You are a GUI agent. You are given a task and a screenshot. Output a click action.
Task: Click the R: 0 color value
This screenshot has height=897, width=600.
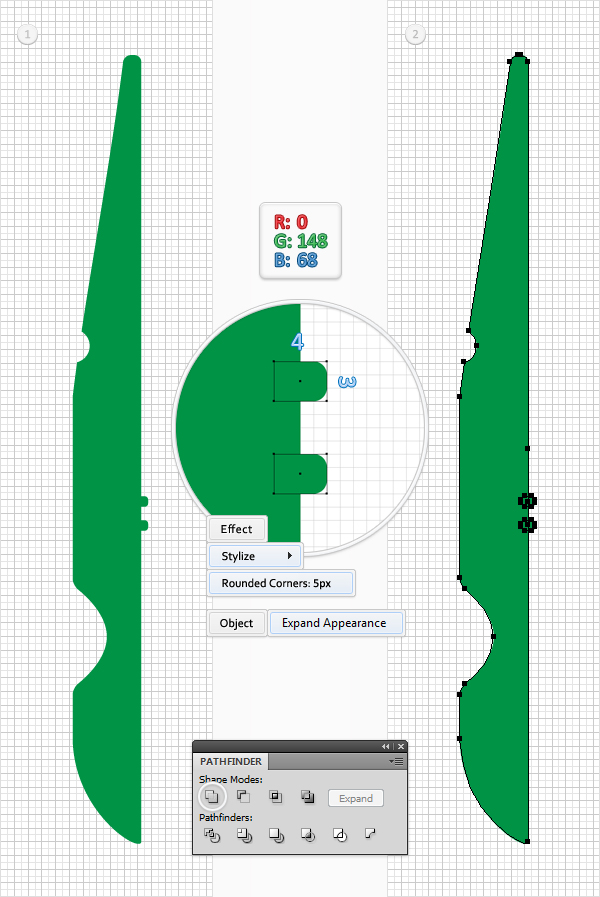coord(291,222)
